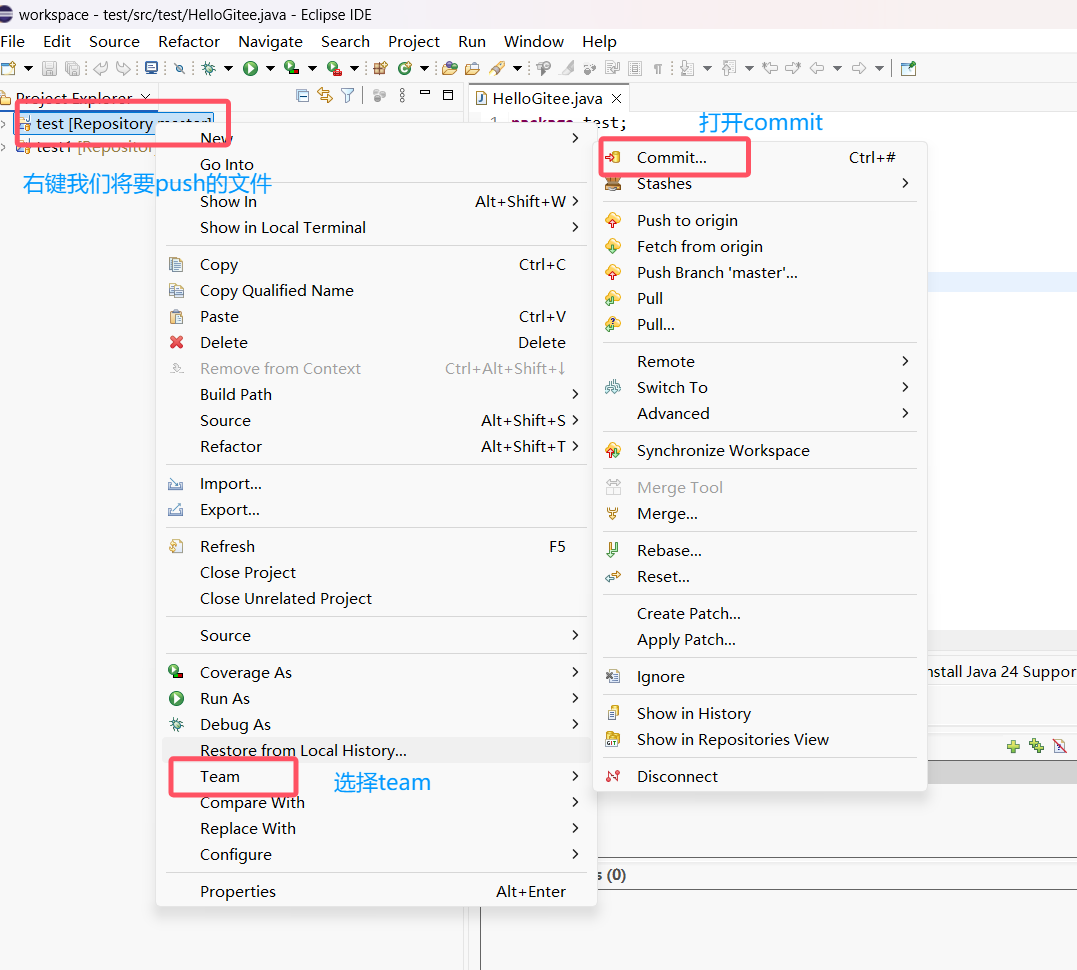Screen dimensions: 1077x970
Task: Select Push Branch 'master'...
Action: [760, 273]
